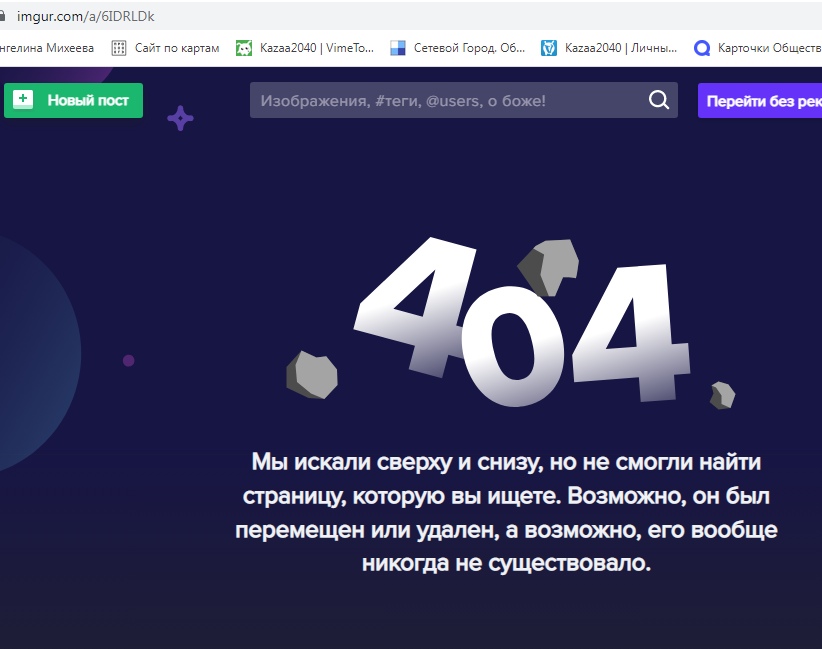
Task: Click the imgur.com URL in the address bar
Action: pos(85,17)
